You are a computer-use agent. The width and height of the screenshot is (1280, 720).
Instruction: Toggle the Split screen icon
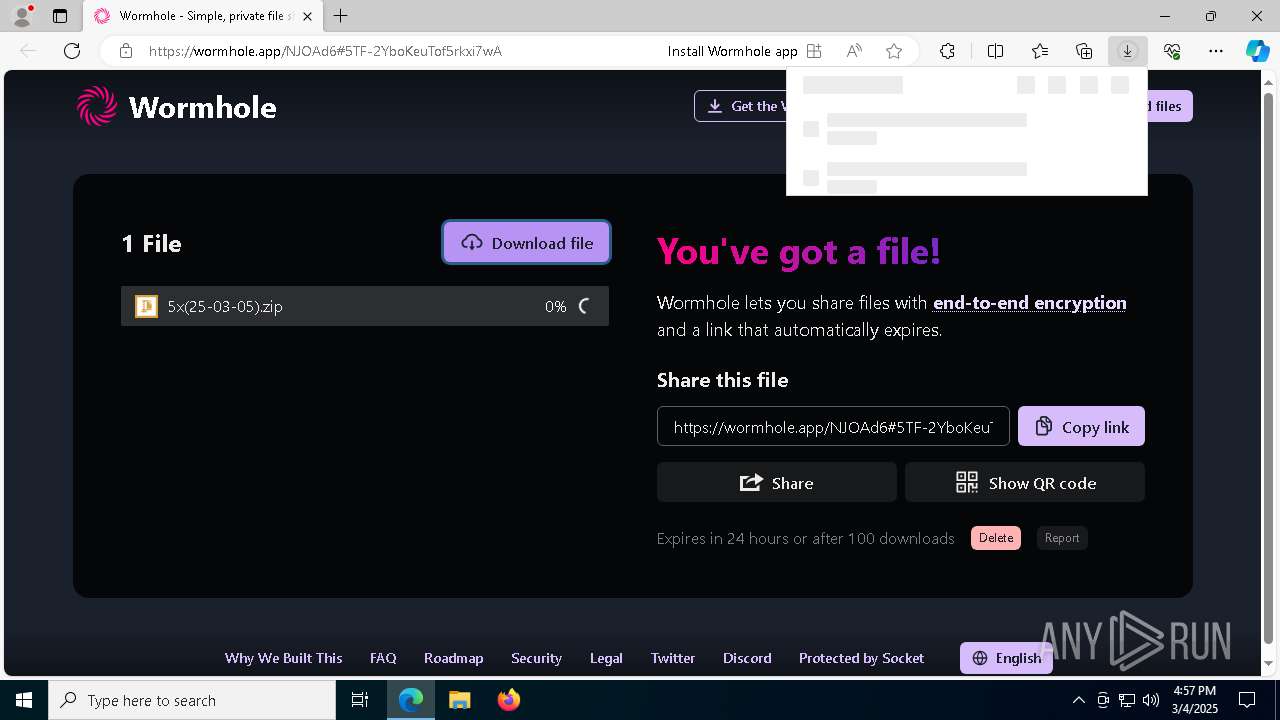(x=995, y=51)
